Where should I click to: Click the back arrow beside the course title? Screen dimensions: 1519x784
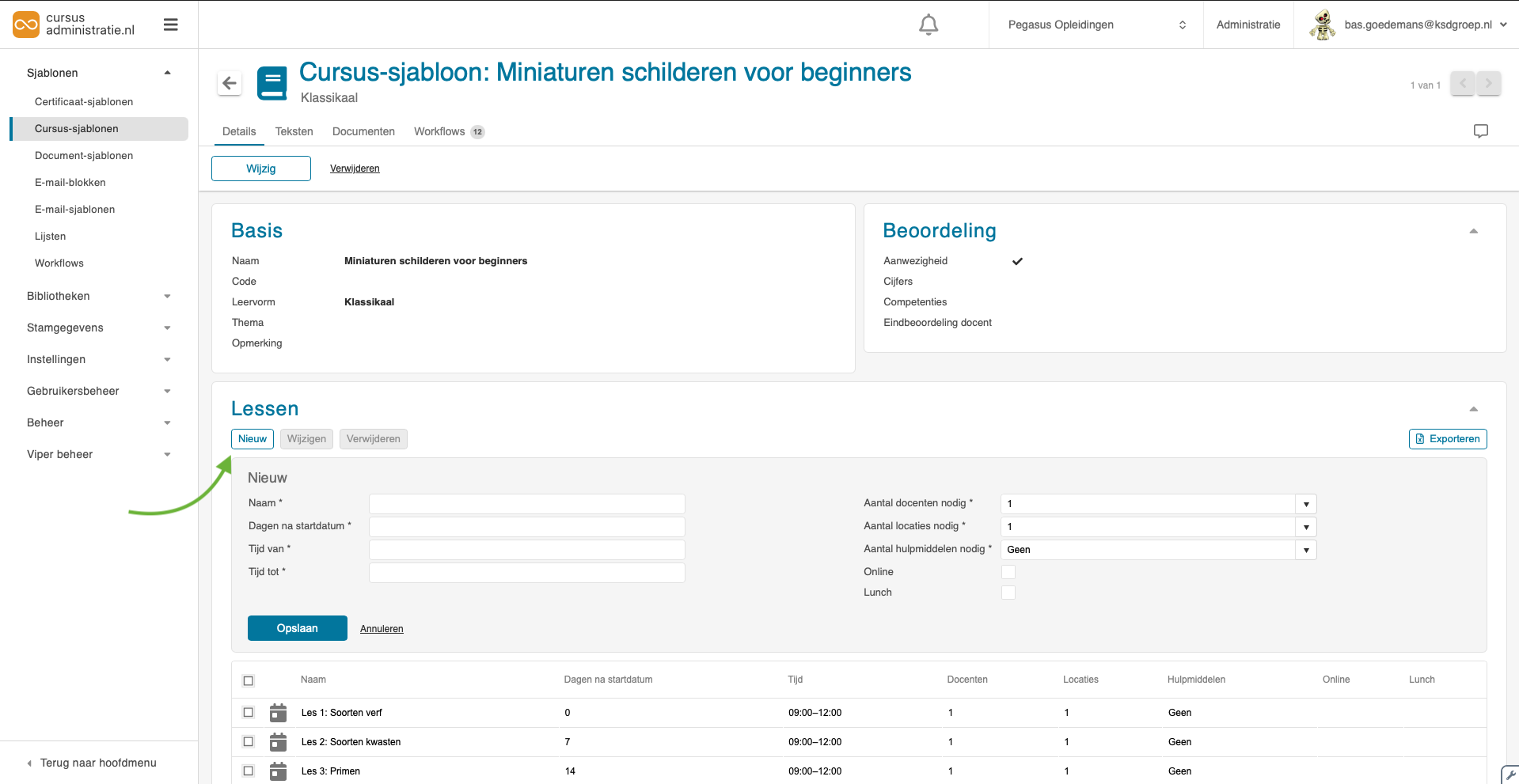(x=229, y=83)
